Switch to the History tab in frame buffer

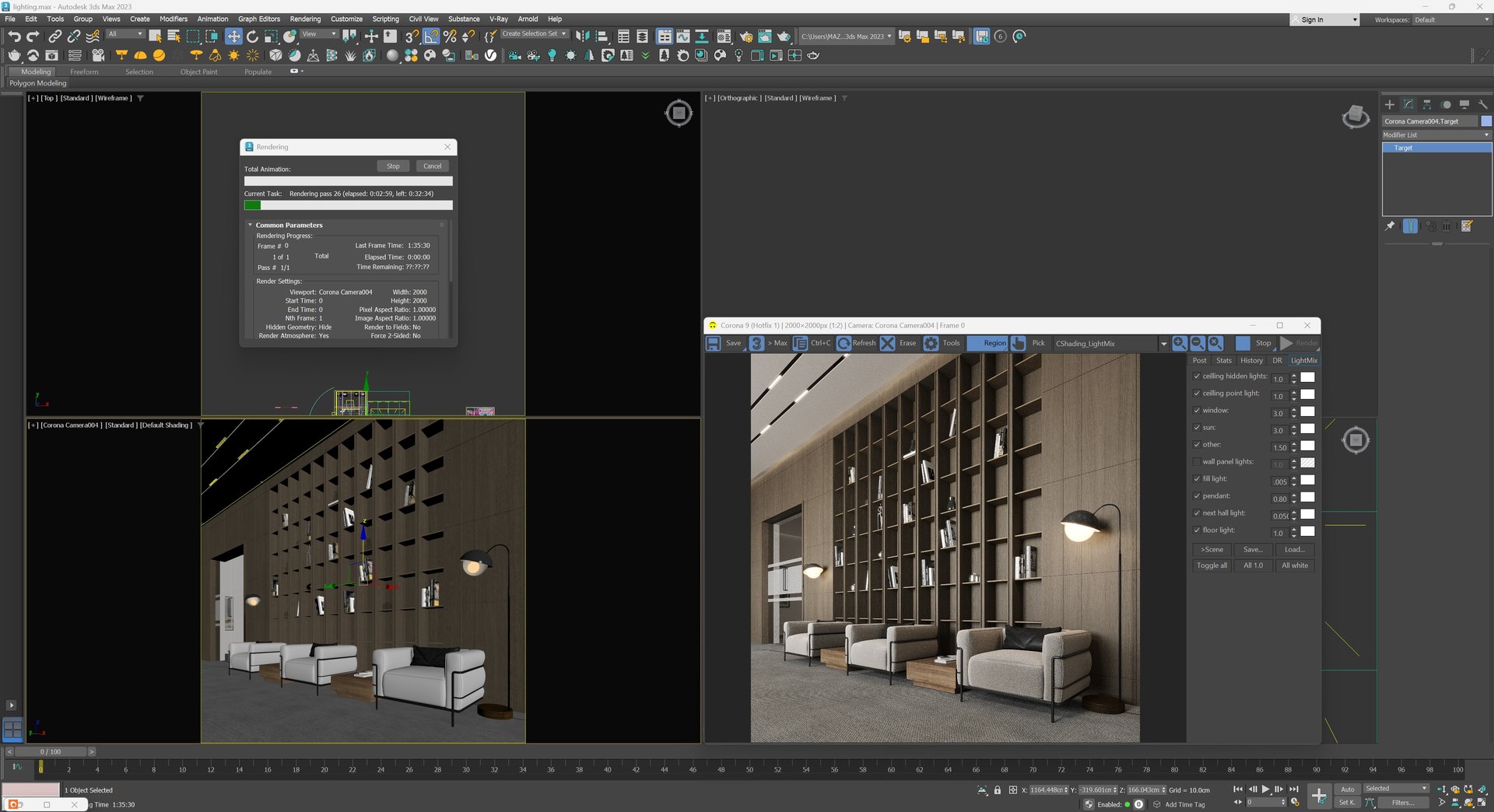(1251, 360)
